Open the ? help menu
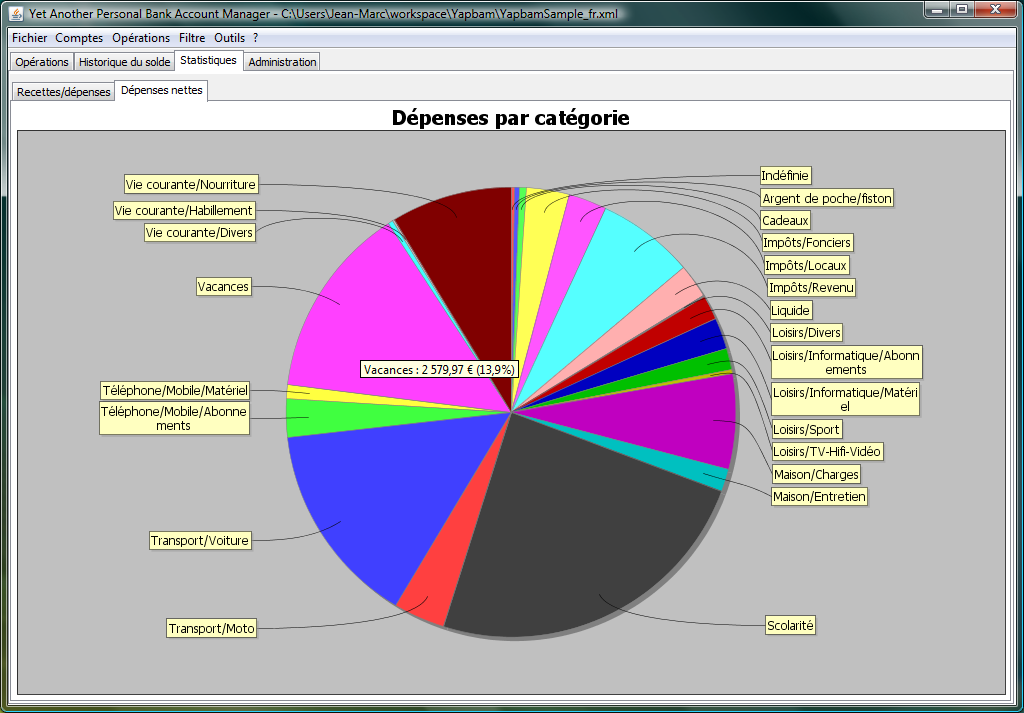The image size is (1024, 713). (256, 38)
